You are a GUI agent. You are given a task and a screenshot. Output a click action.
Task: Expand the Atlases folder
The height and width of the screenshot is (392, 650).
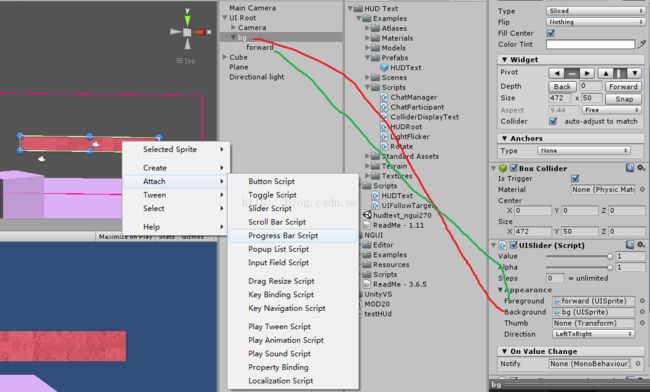click(367, 28)
